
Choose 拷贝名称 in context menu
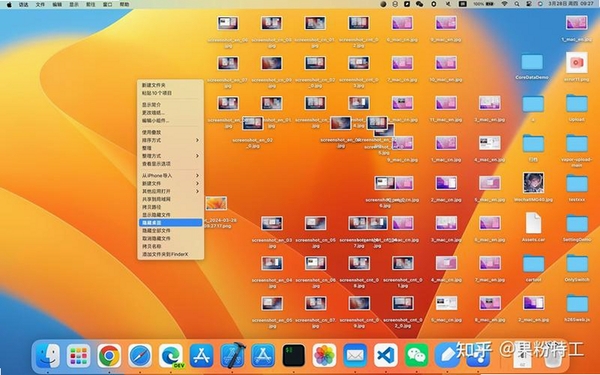click(171, 246)
